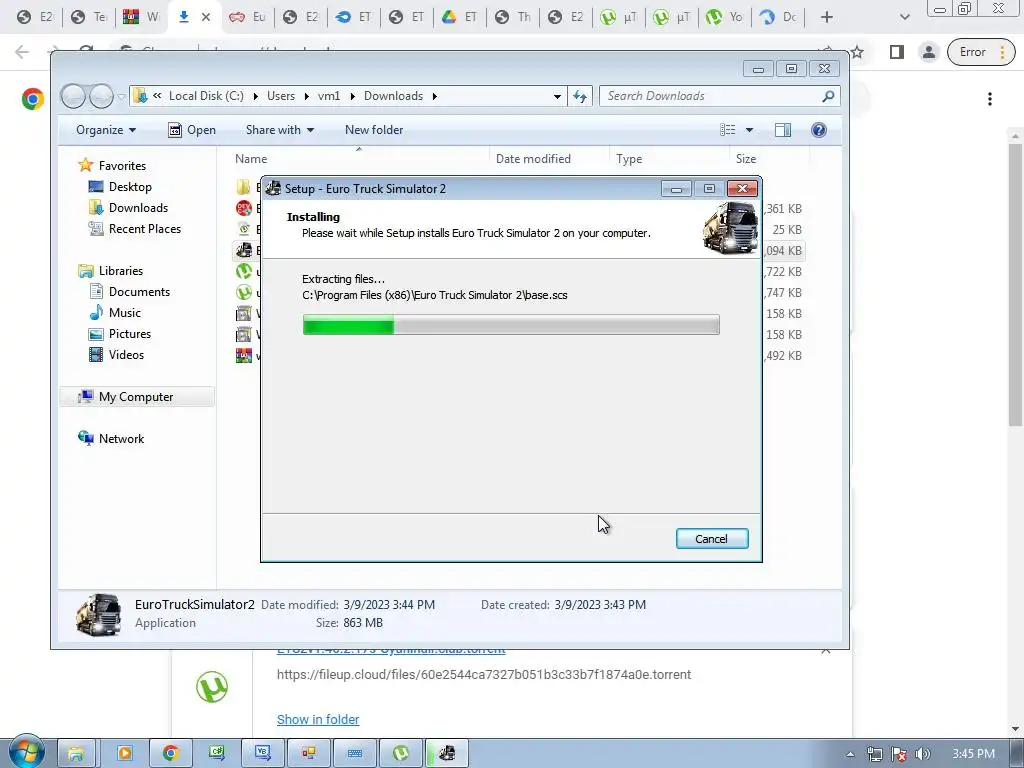Expand the address bar history dropdown

point(557,96)
